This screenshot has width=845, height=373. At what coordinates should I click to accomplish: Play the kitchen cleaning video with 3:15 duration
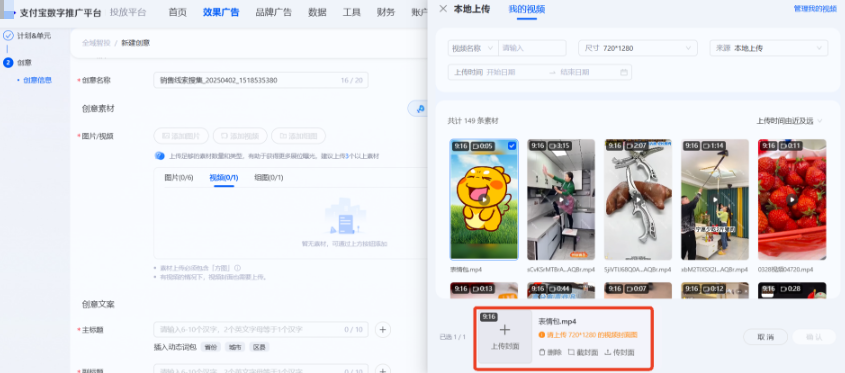pos(561,199)
